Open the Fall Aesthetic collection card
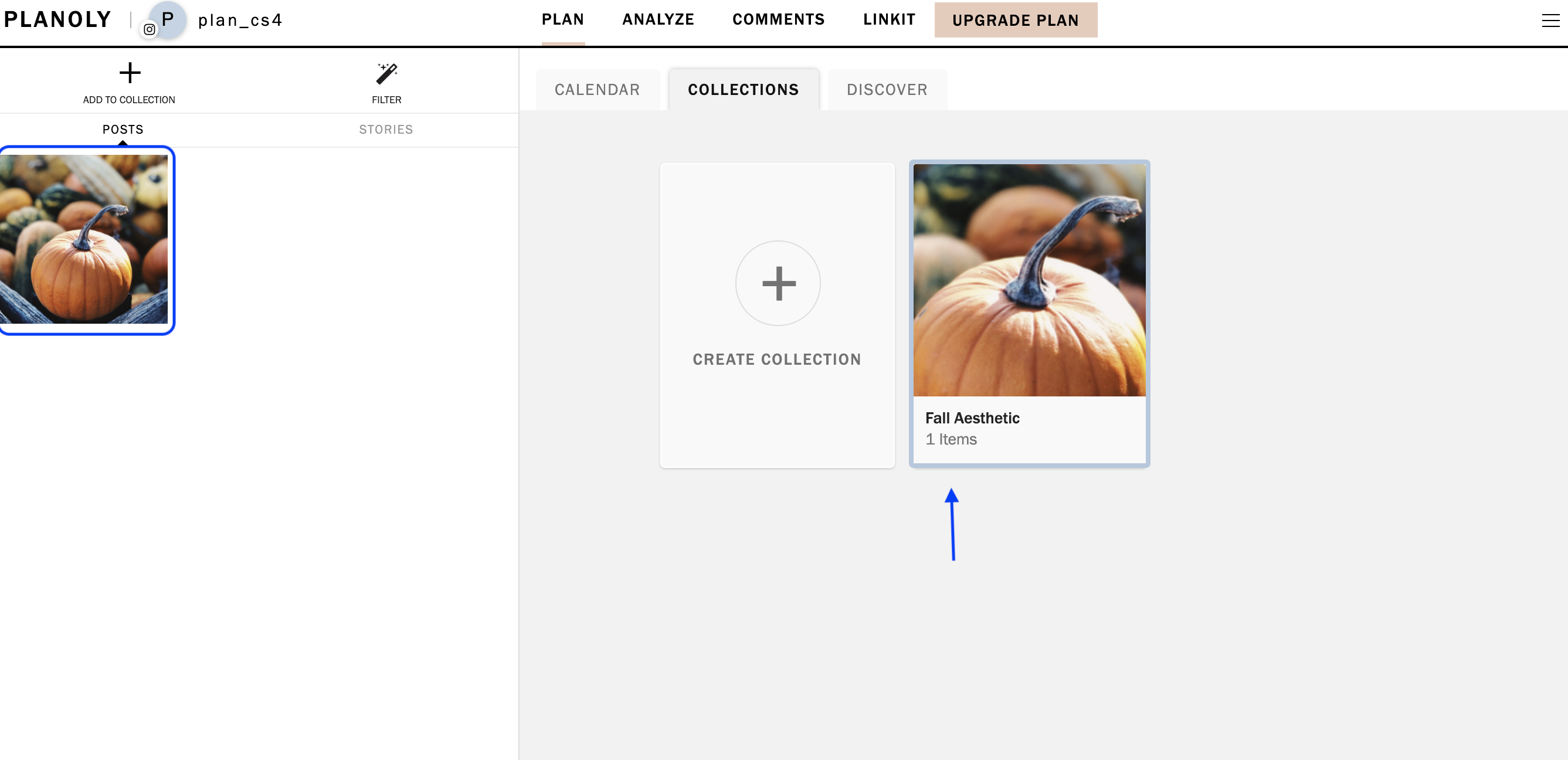This screenshot has height=760, width=1568. 1029,314
